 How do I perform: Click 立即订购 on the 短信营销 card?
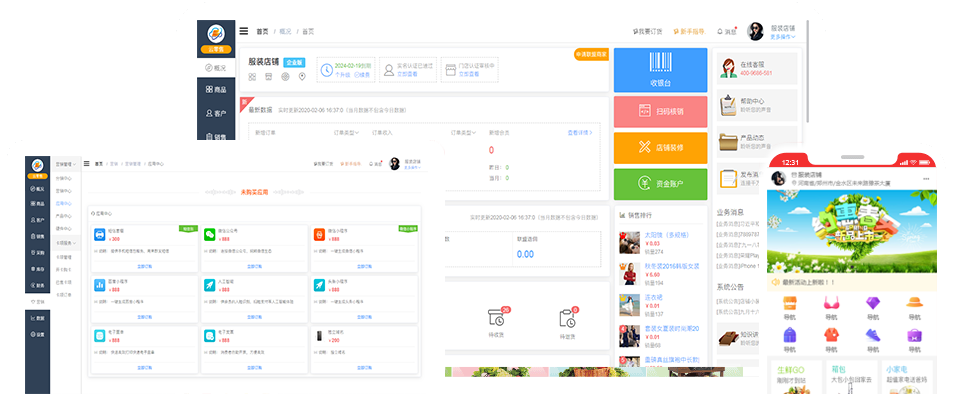144,266
